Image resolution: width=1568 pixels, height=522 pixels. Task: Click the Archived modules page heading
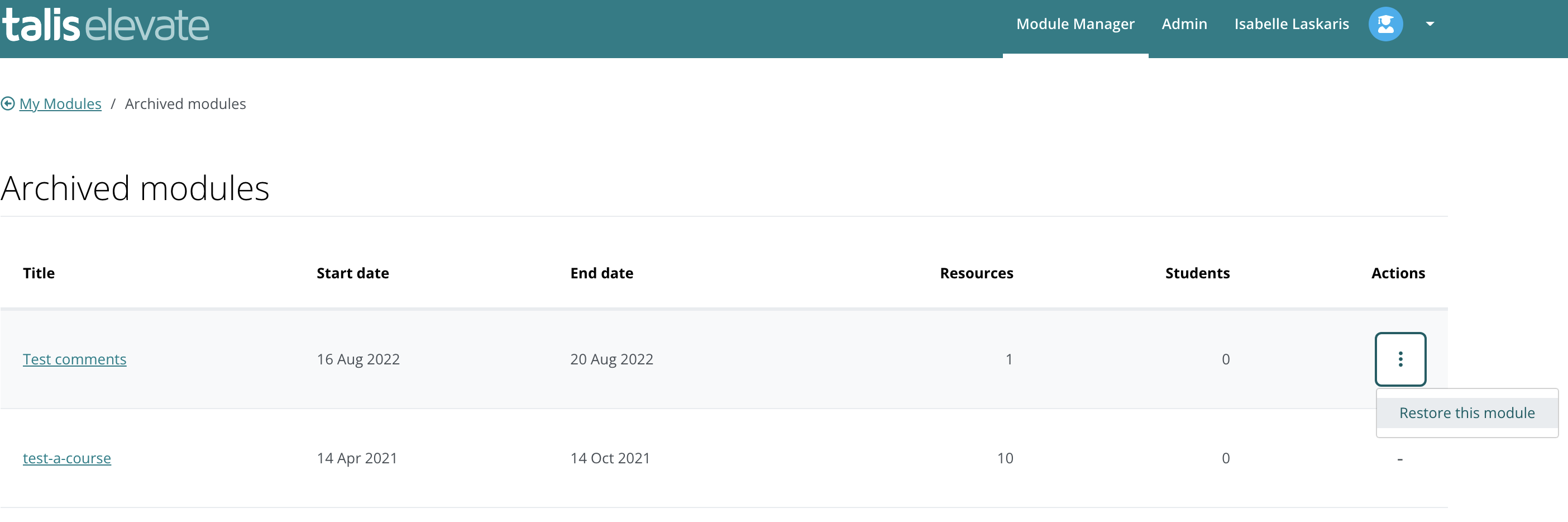135,188
